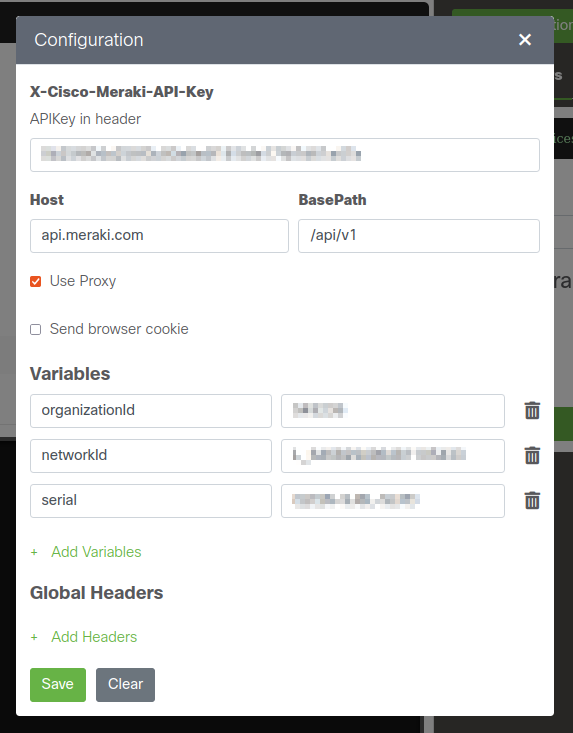Select the organizationId name field
Viewport: 573px width, 733px height.
click(x=150, y=410)
